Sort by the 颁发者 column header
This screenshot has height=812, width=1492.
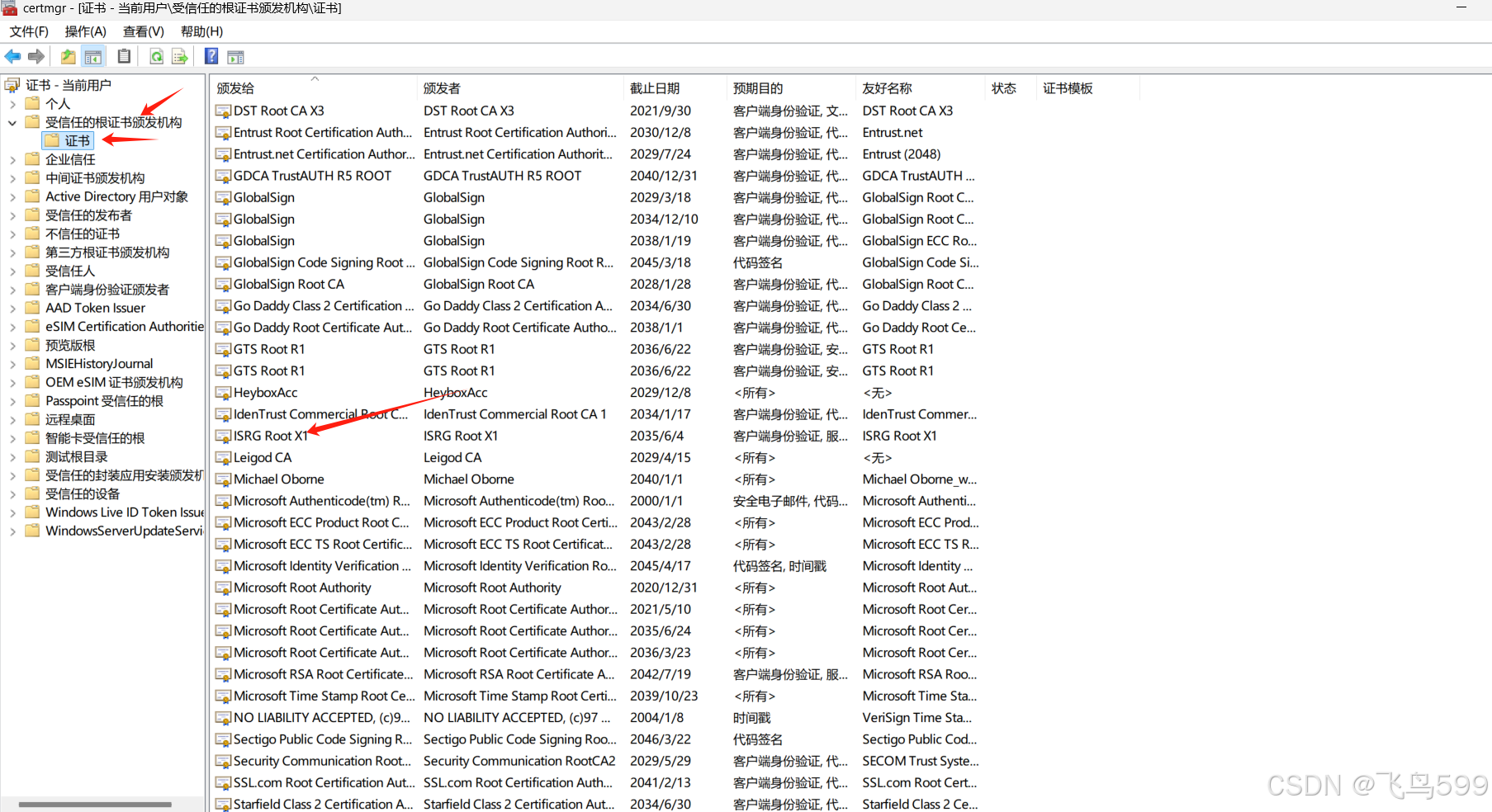coord(520,88)
